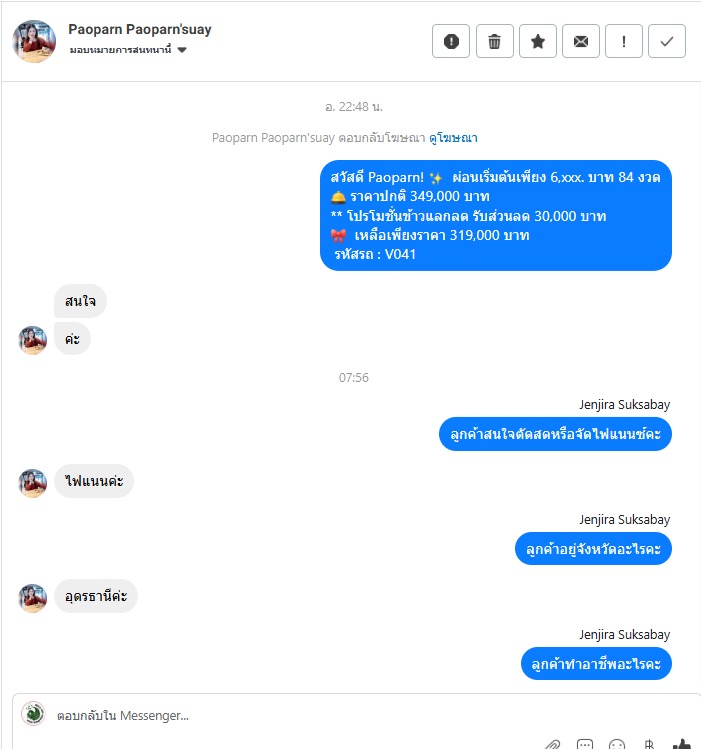Image resolution: width=701 pixels, height=749 pixels.
Task: Delete conversation with the trash icon
Action: click(494, 41)
